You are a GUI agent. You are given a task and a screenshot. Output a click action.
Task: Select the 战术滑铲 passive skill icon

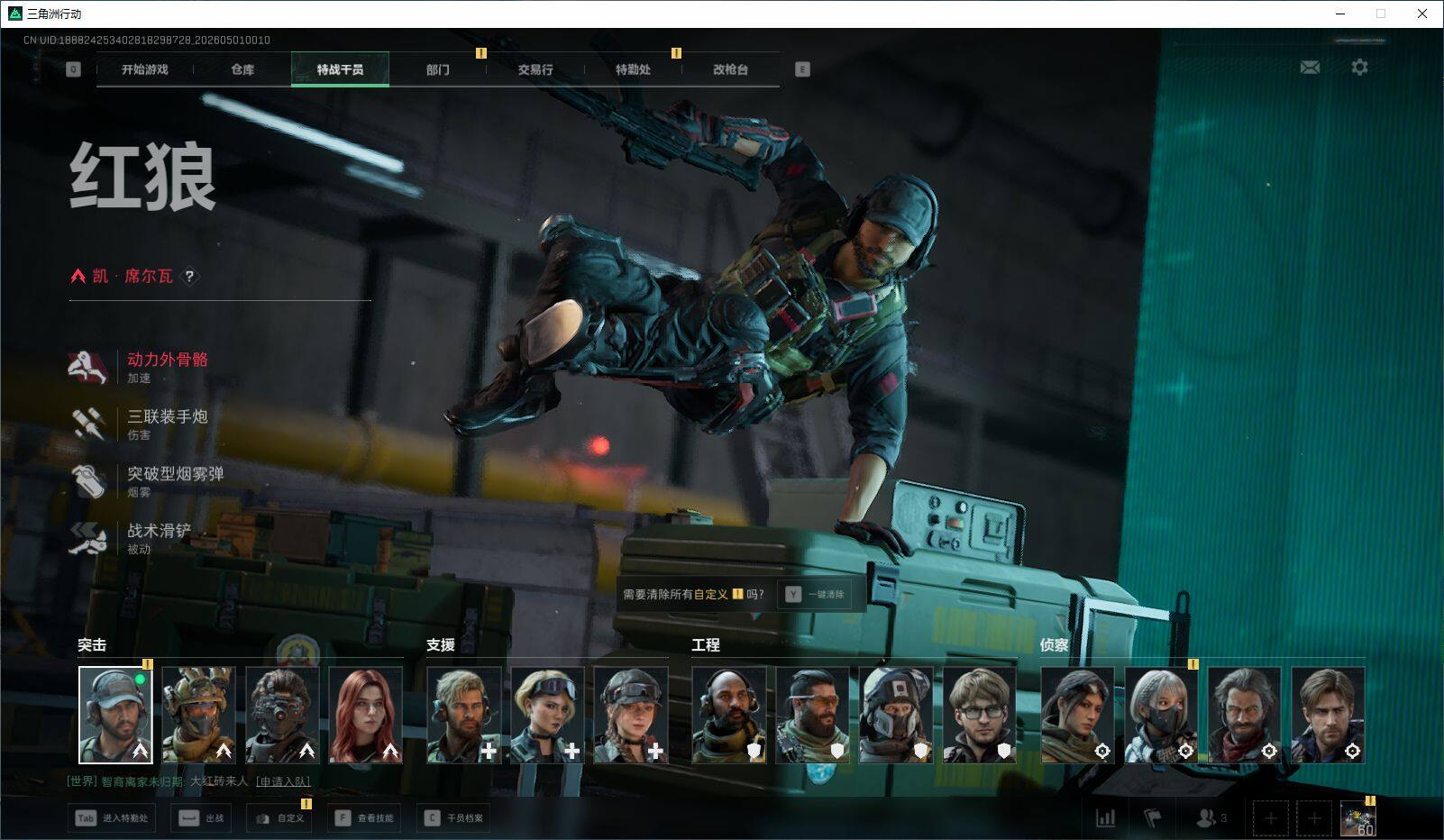click(x=88, y=538)
